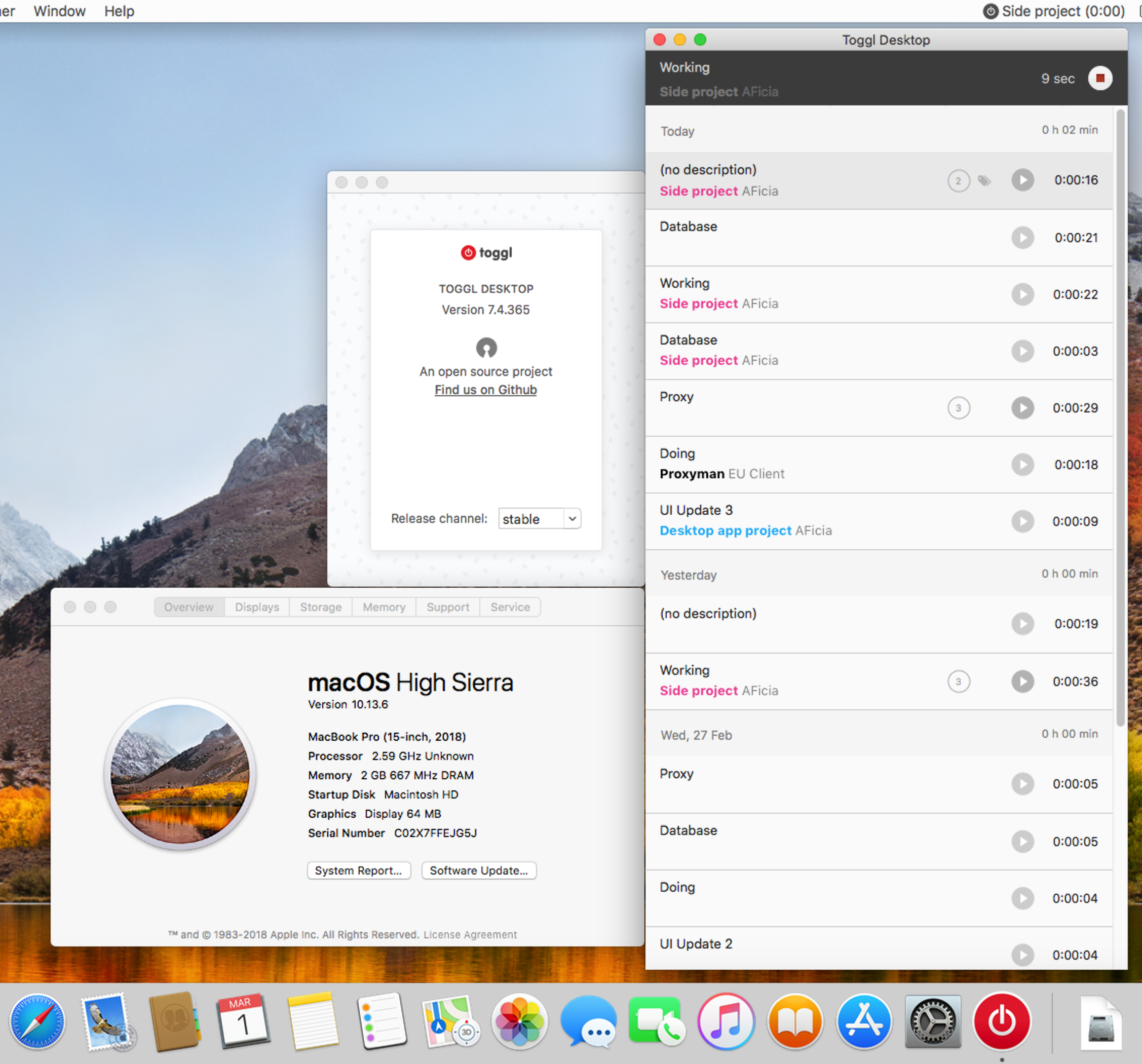
Task: Open the Window menu
Action: (59, 11)
